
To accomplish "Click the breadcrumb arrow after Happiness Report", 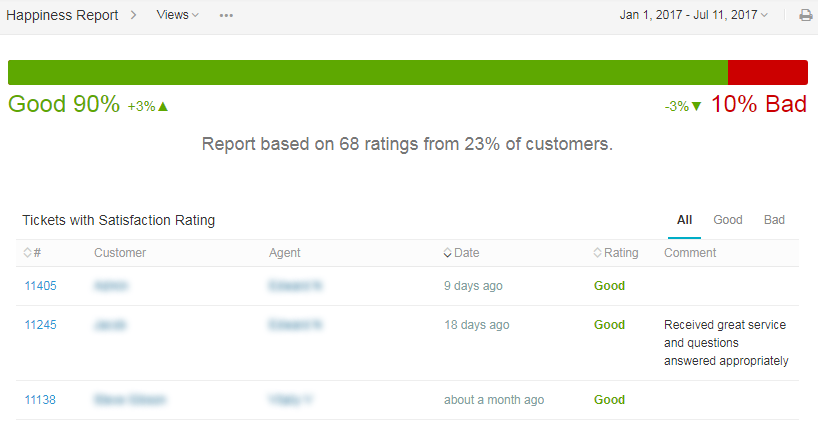I will click(133, 15).
